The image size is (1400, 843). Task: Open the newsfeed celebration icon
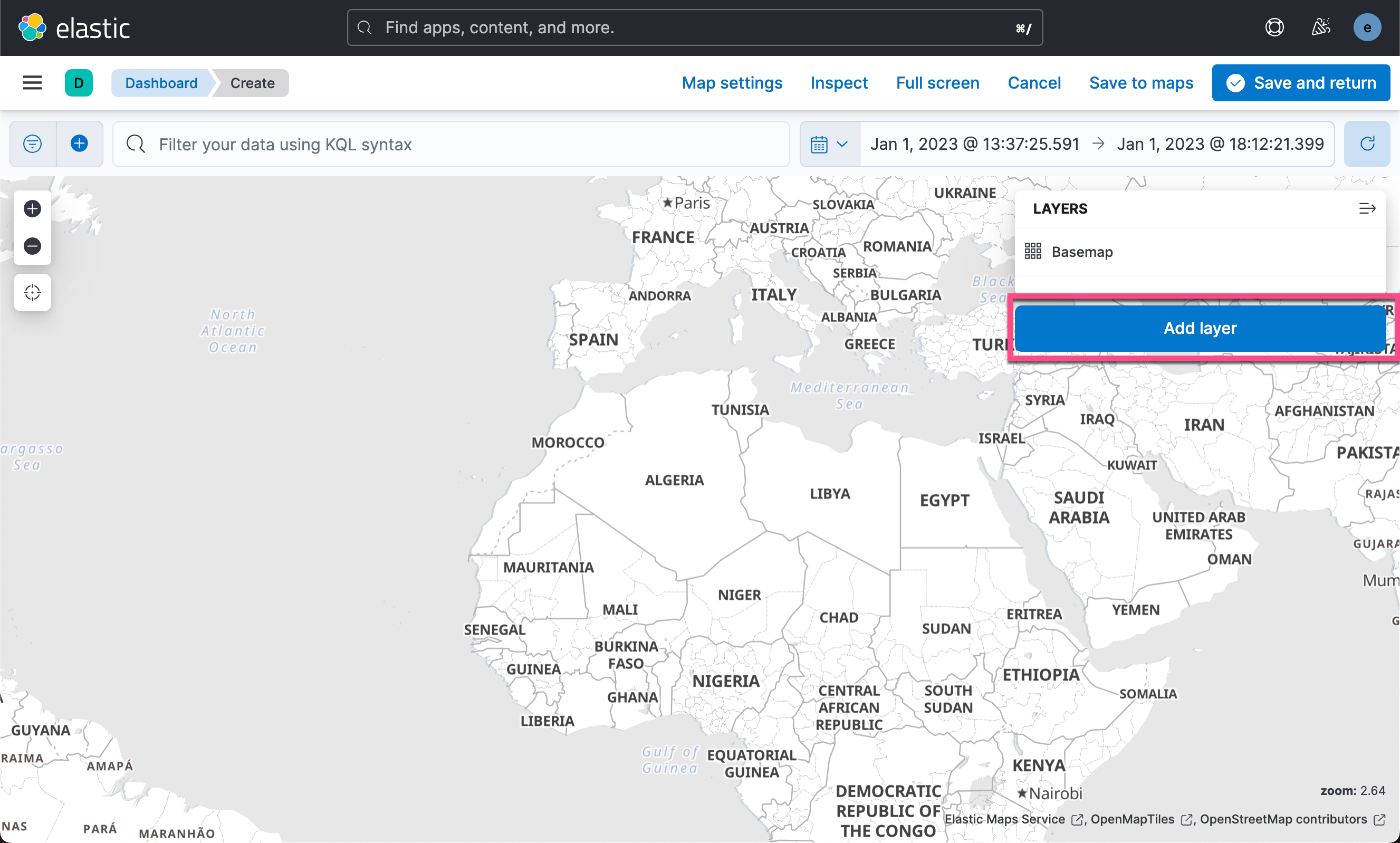[x=1320, y=27]
